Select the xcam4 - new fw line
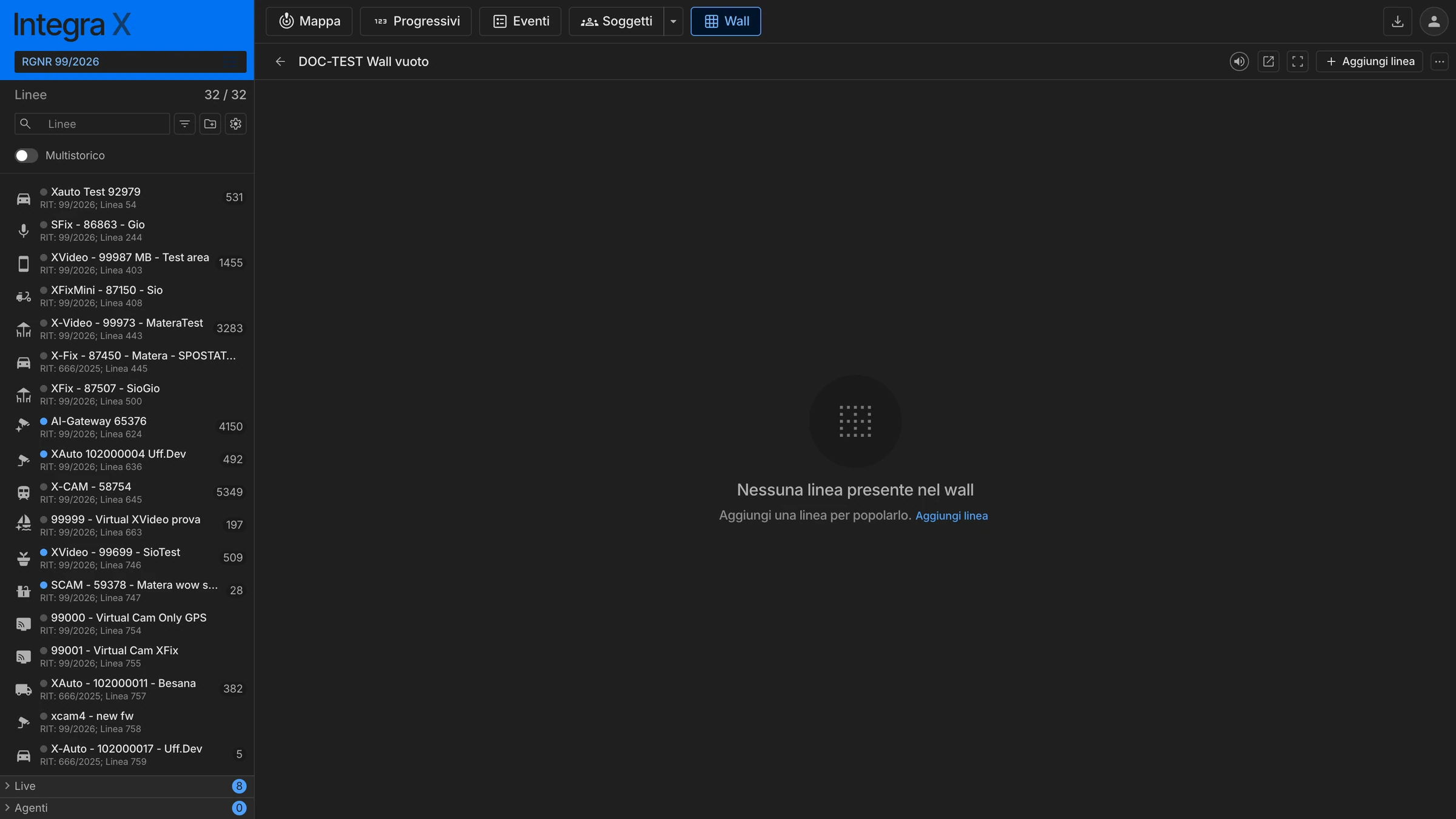This screenshot has width=1456, height=819. [127, 722]
